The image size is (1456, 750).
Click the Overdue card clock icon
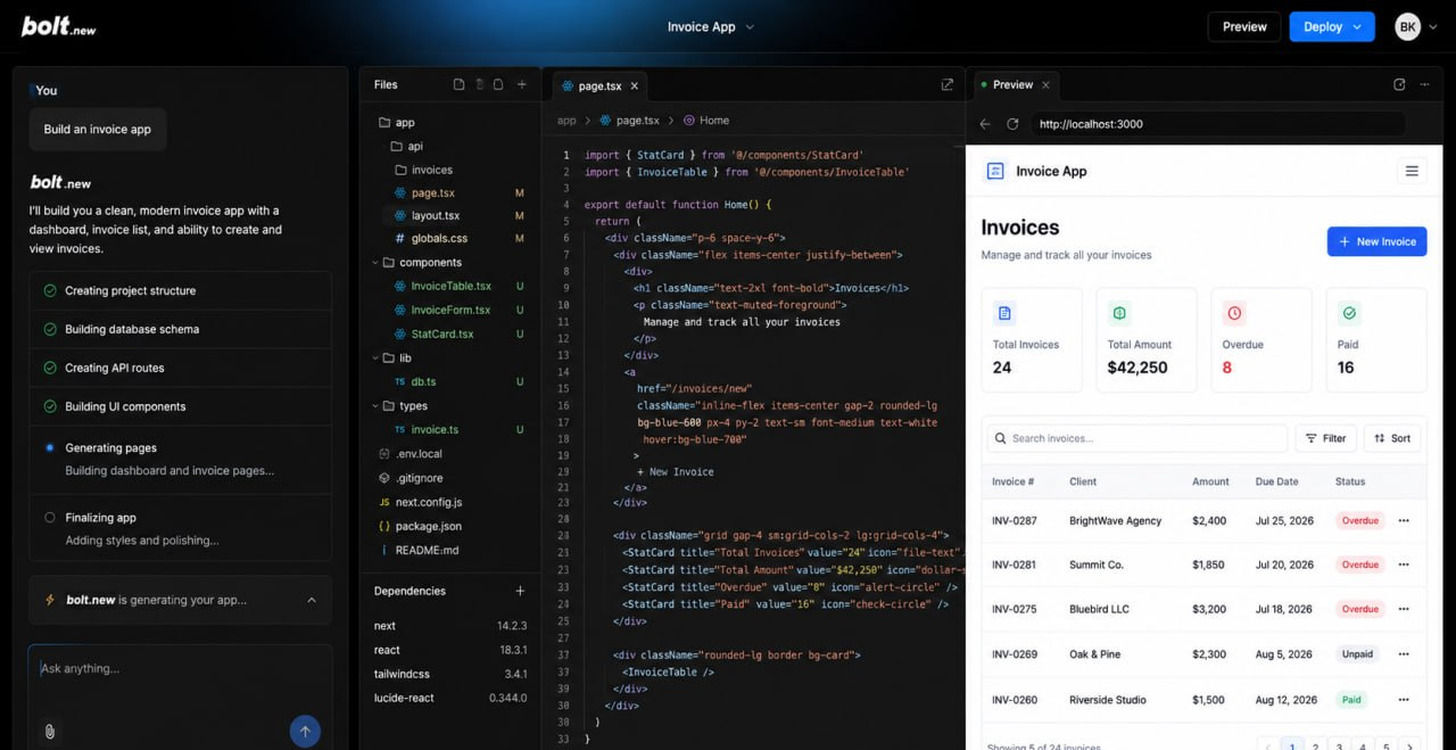point(1235,314)
